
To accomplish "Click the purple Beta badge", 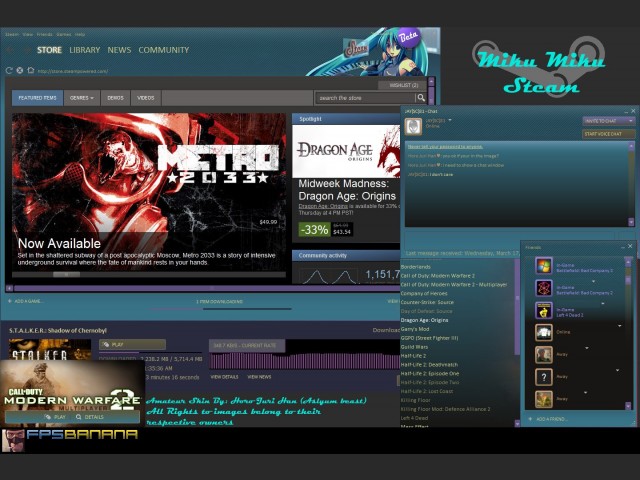I will coord(408,37).
